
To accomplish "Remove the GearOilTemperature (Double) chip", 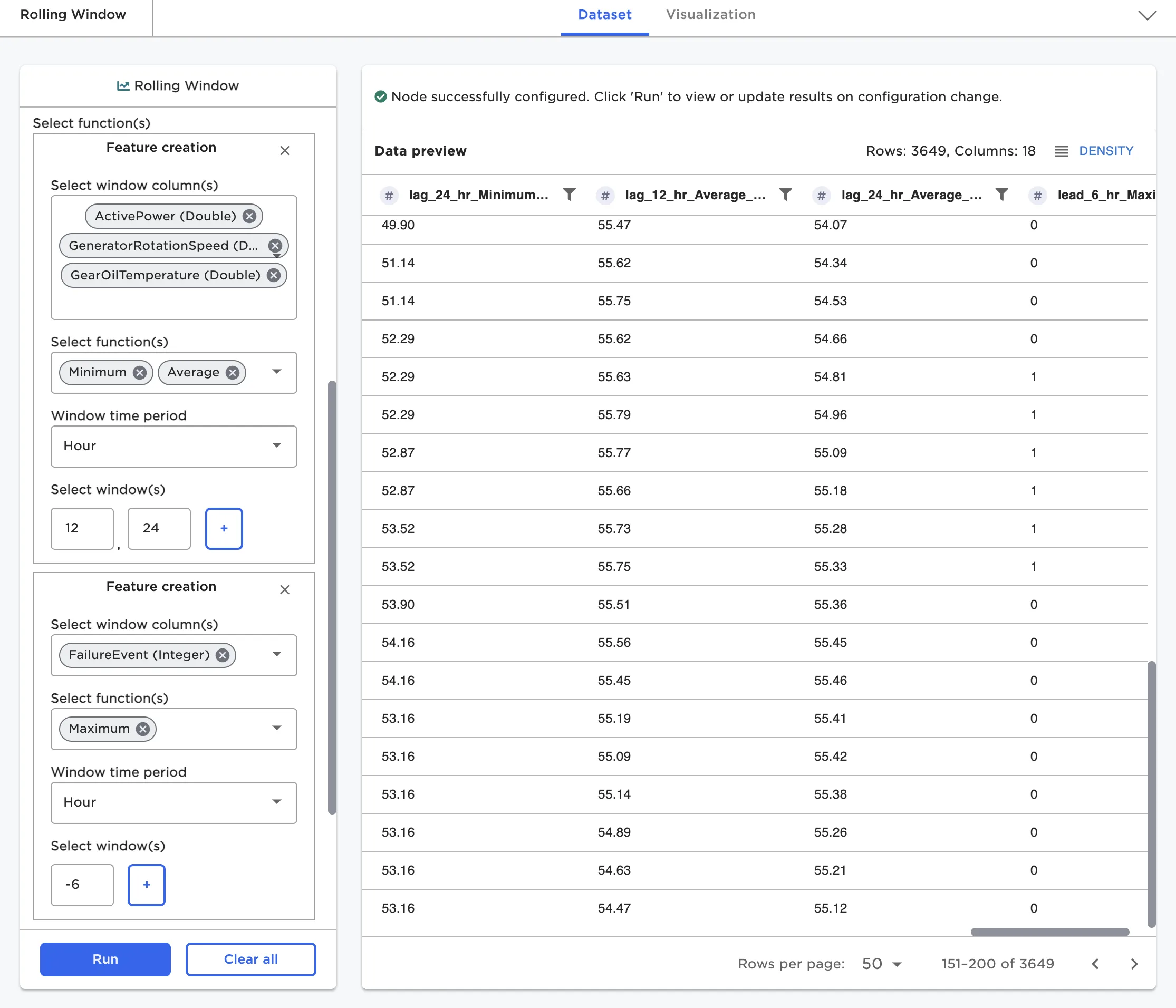I will (274, 275).
